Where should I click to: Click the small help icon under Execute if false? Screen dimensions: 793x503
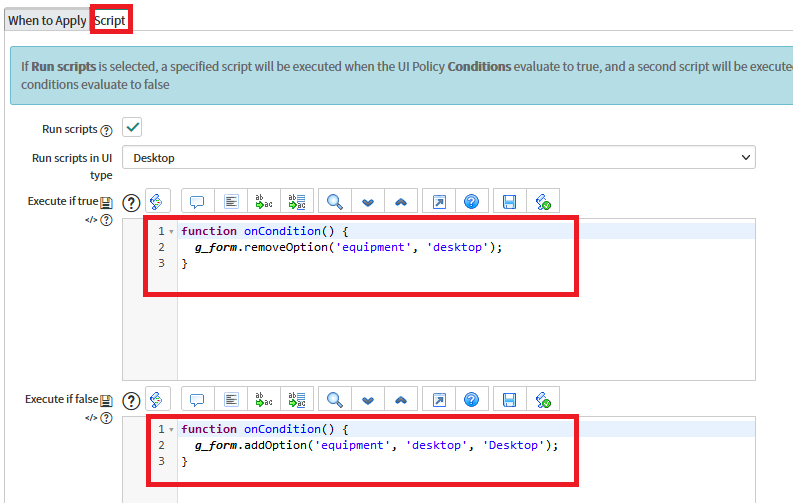point(106,418)
